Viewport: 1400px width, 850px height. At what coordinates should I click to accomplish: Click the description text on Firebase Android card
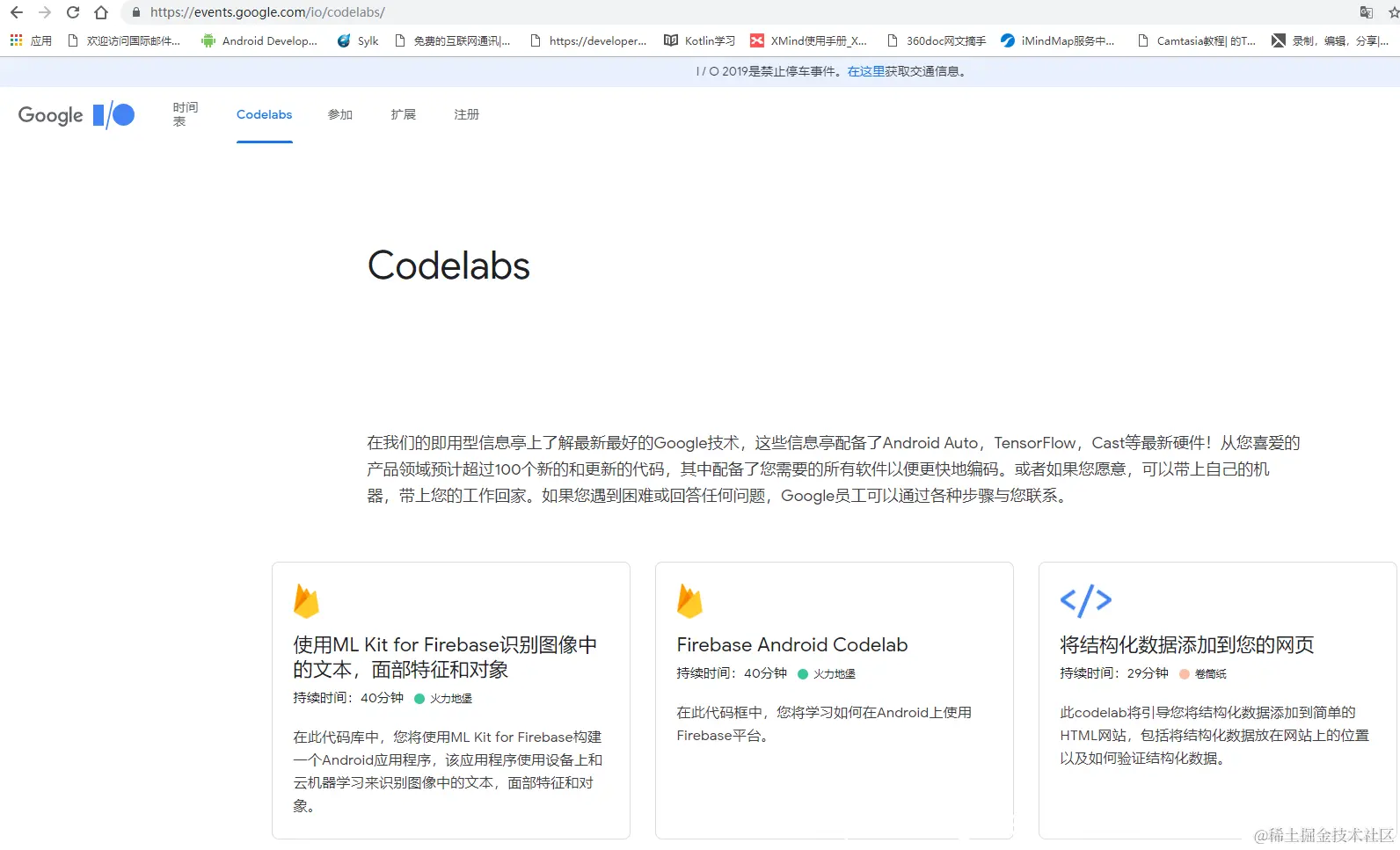(823, 724)
